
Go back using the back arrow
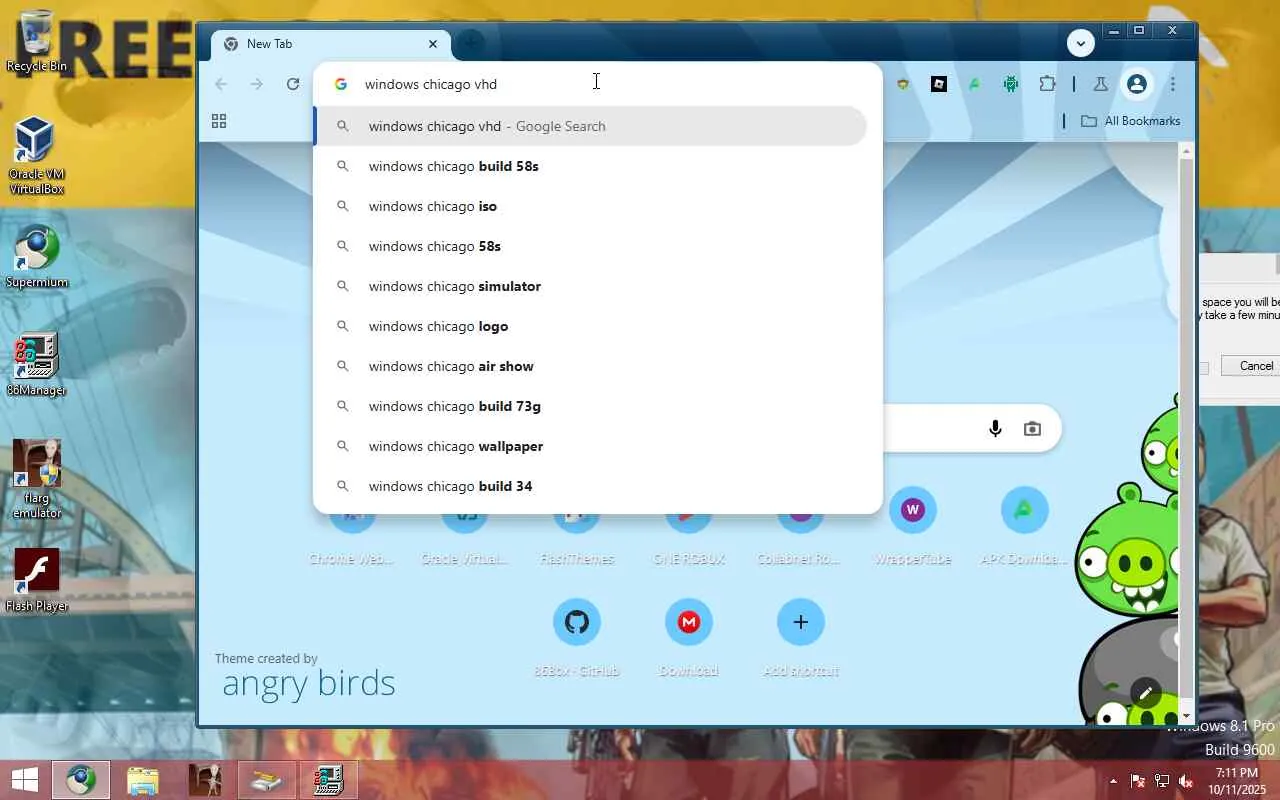[221, 84]
